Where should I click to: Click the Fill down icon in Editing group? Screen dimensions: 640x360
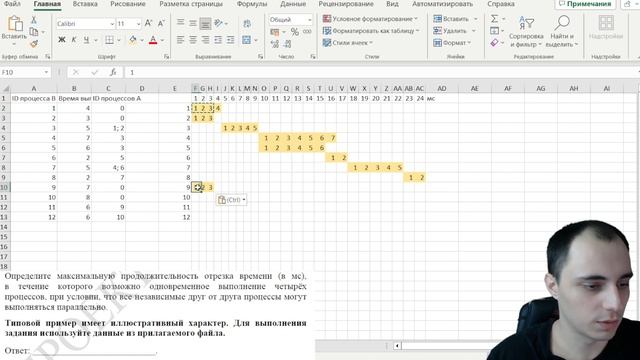(x=494, y=31)
